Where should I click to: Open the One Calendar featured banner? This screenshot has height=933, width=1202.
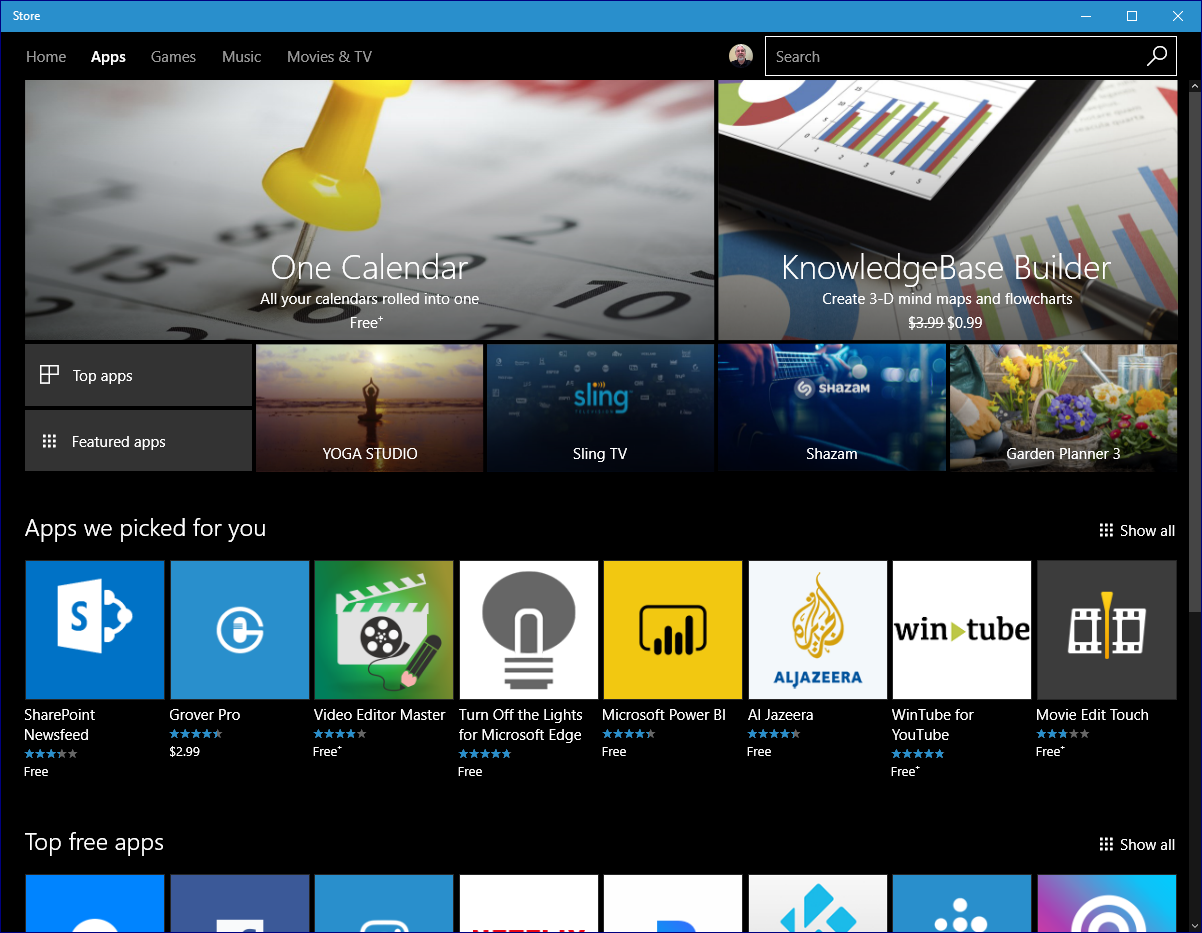(369, 210)
